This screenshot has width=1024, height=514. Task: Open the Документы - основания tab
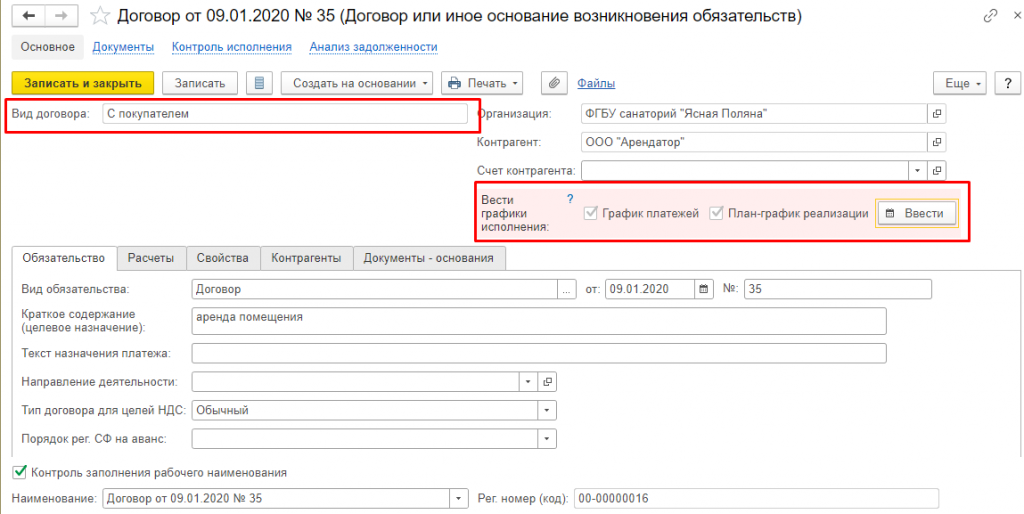[x=429, y=258]
